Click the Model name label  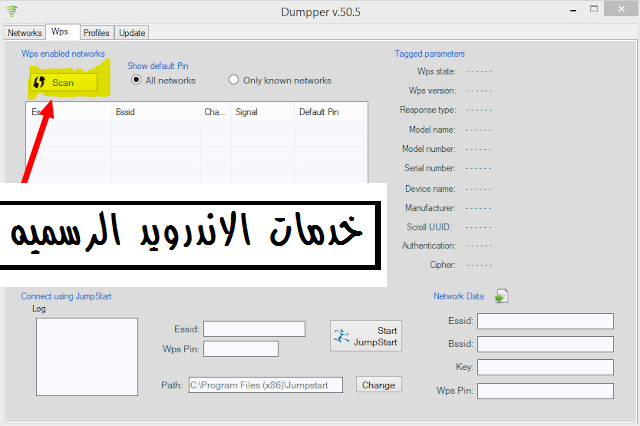click(432, 130)
